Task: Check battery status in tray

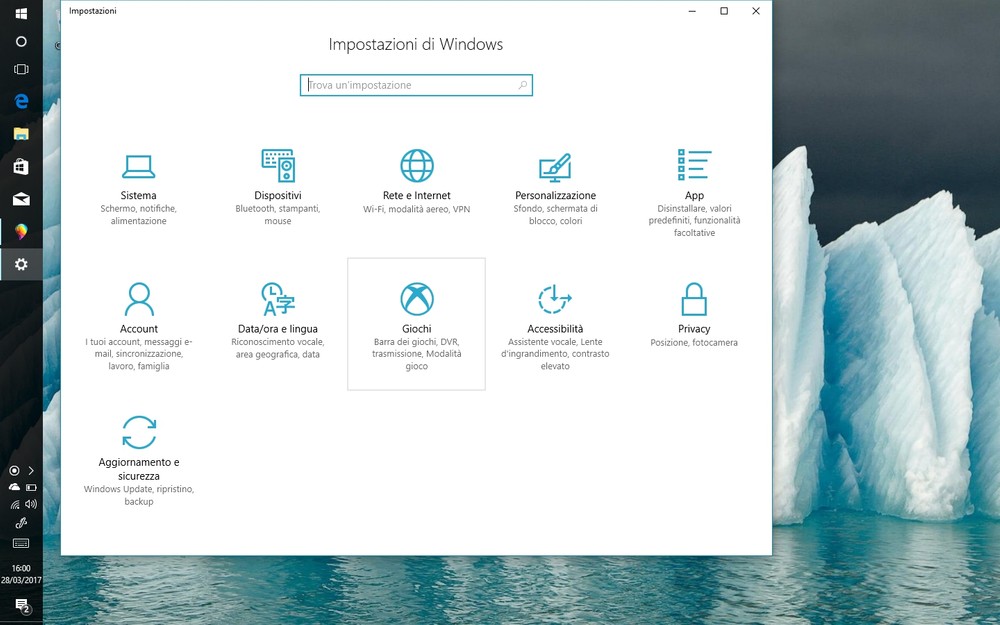Action: (31, 487)
